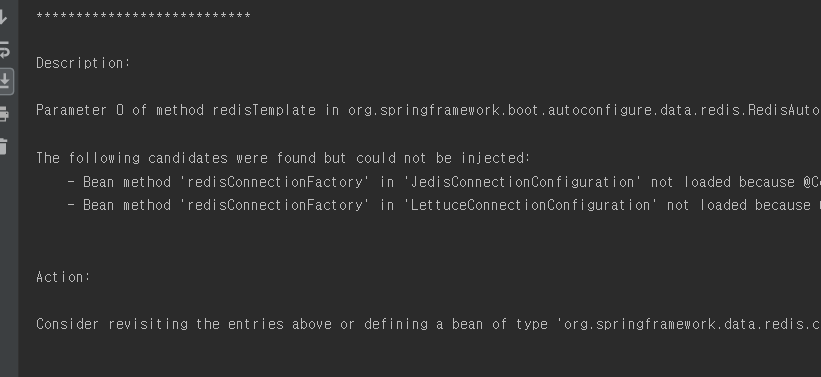Toggle soft-wrap in the console toolbar
The image size is (821, 377).
pos(4,50)
